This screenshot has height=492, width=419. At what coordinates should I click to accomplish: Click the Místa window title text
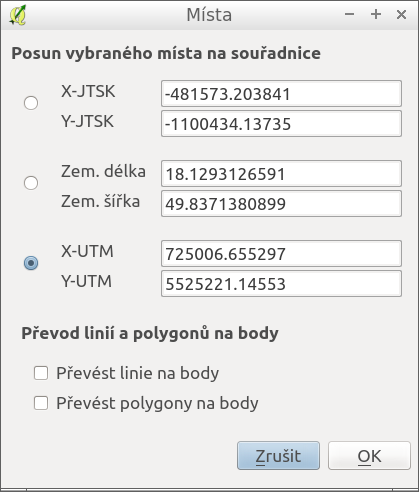click(x=209, y=15)
